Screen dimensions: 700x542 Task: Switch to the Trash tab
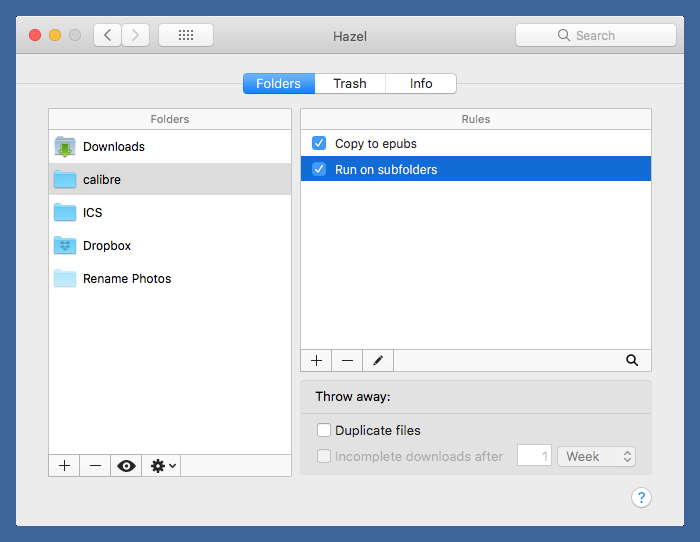350,84
